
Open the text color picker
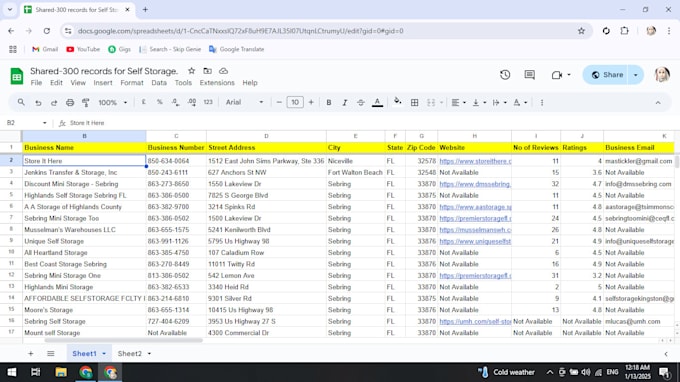(x=377, y=103)
